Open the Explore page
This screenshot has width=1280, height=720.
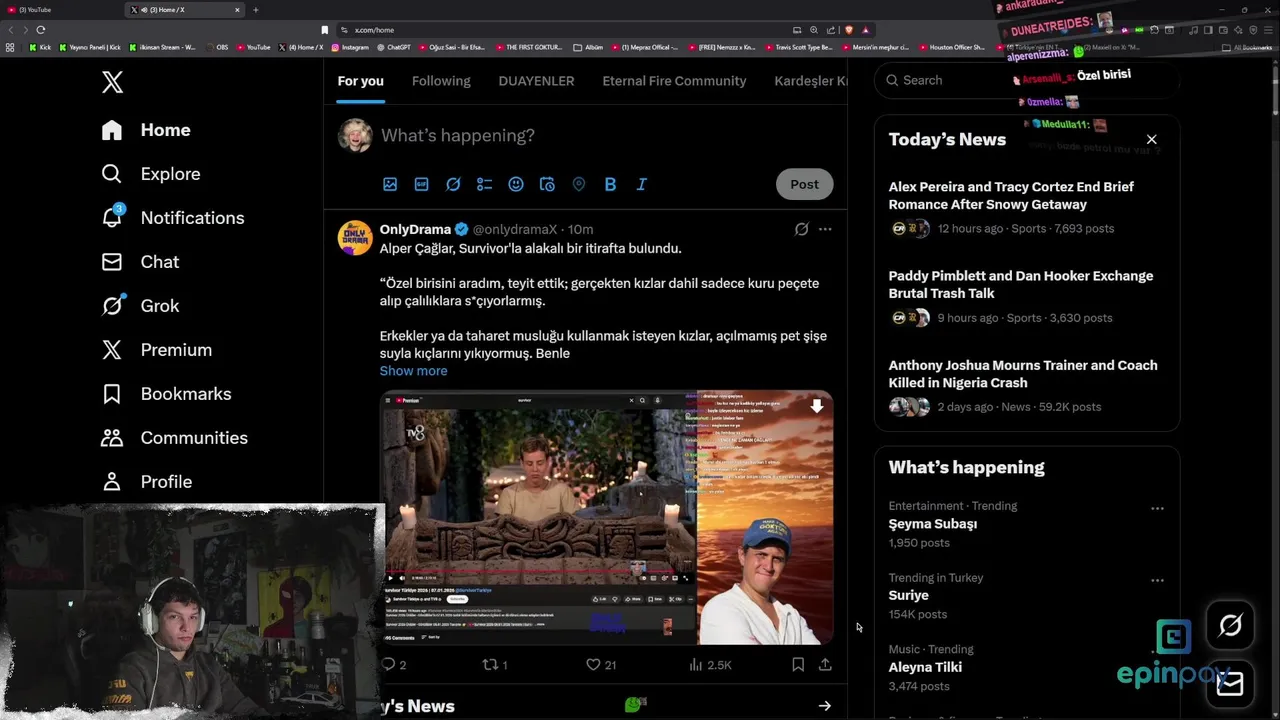click(x=151, y=174)
